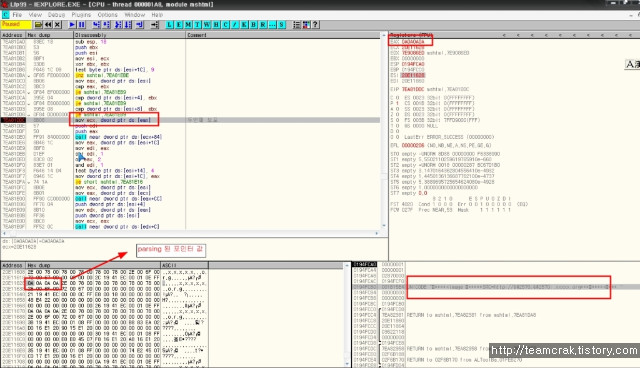Show Windows list via the W button
The width and height of the screenshot is (640, 368).
pos(207,25)
